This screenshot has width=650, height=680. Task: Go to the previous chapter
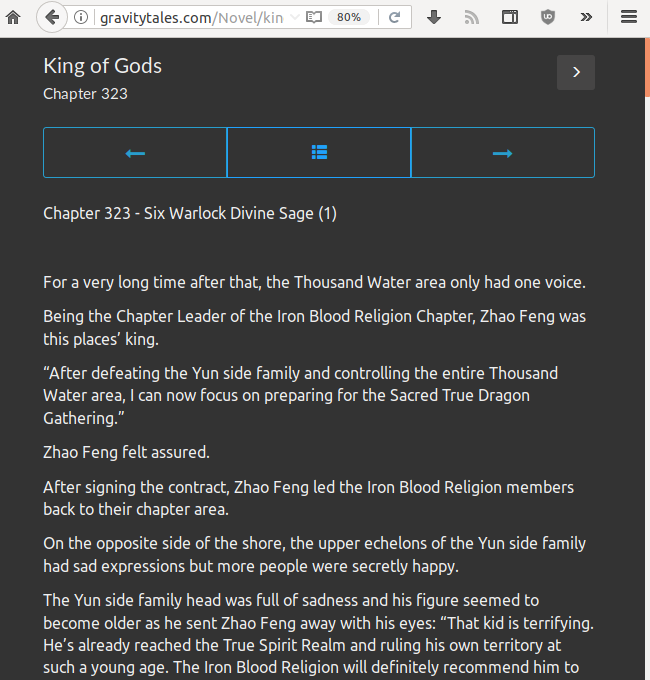pos(135,153)
